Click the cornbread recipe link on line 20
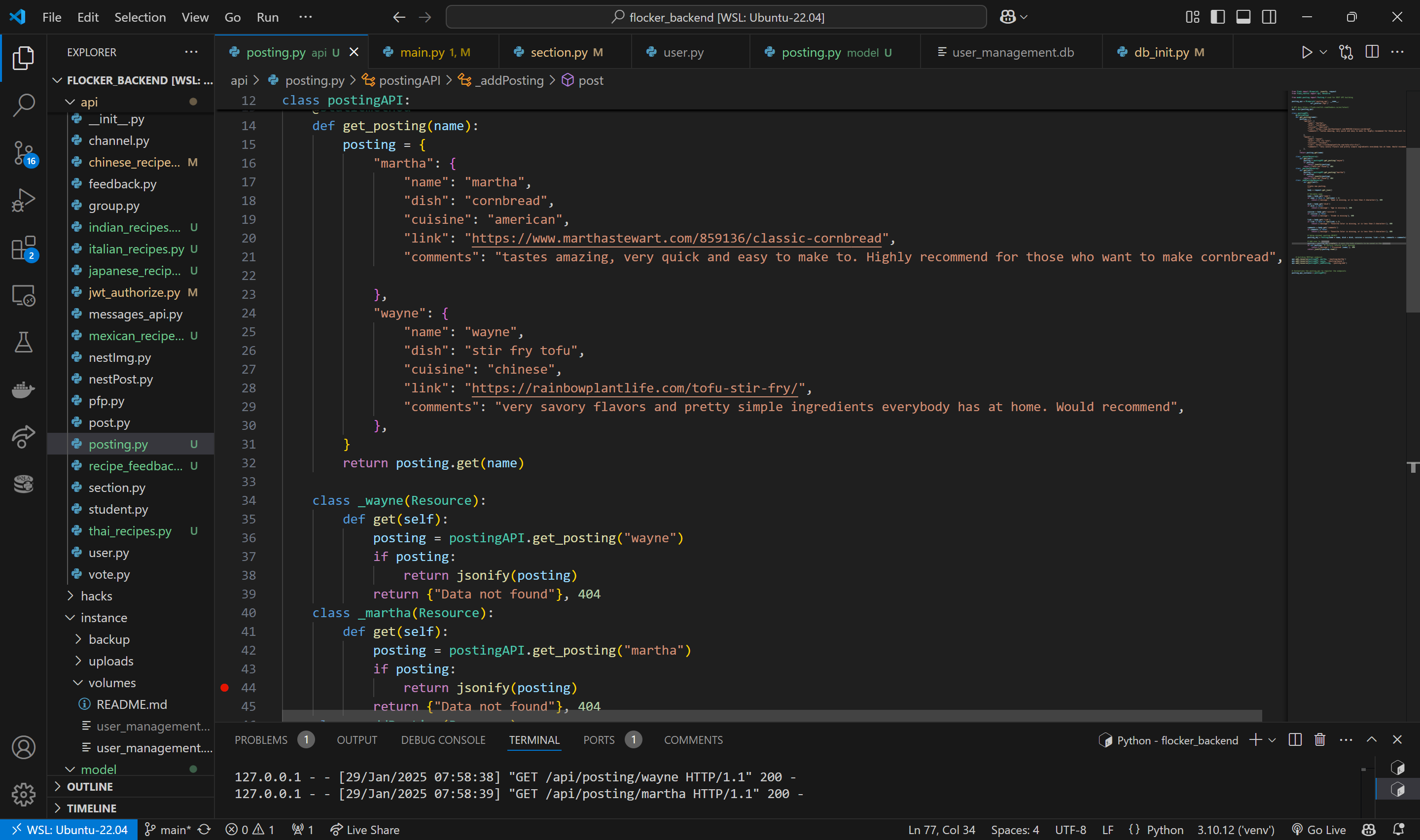This screenshot has height=840, width=1420. pyautogui.click(x=675, y=238)
